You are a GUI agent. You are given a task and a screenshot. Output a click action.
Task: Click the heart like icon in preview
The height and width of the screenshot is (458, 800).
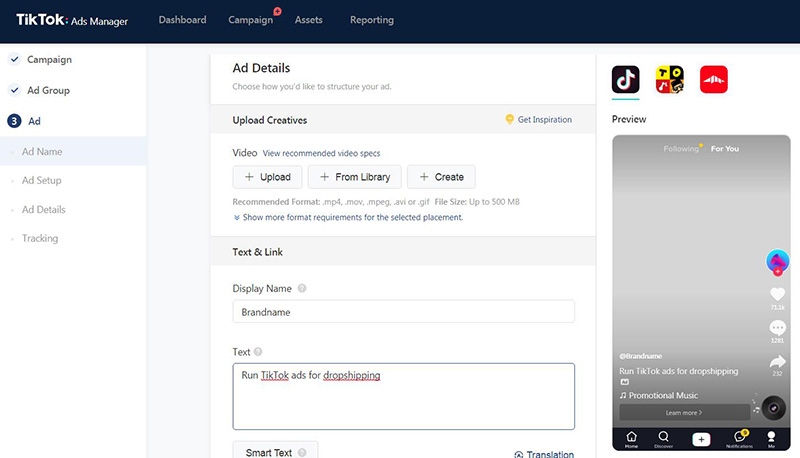click(x=777, y=294)
